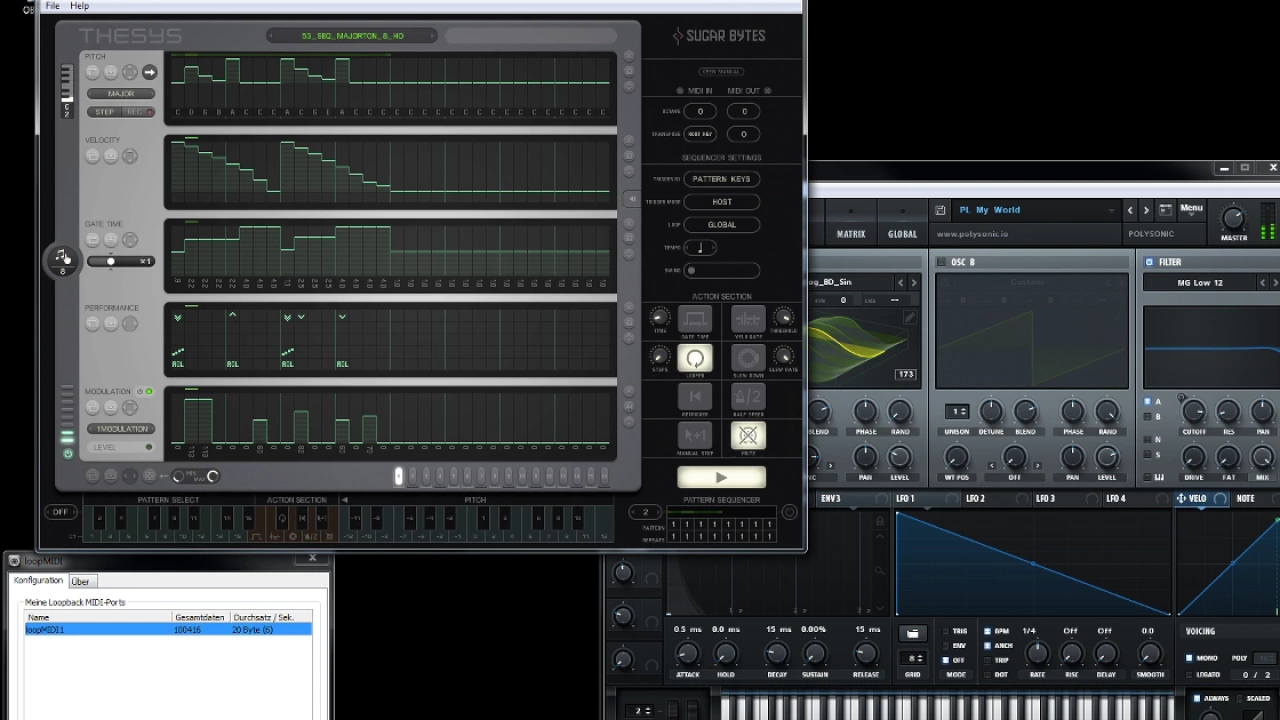
Task: Click the STEP button in Pitch section
Action: [104, 112]
